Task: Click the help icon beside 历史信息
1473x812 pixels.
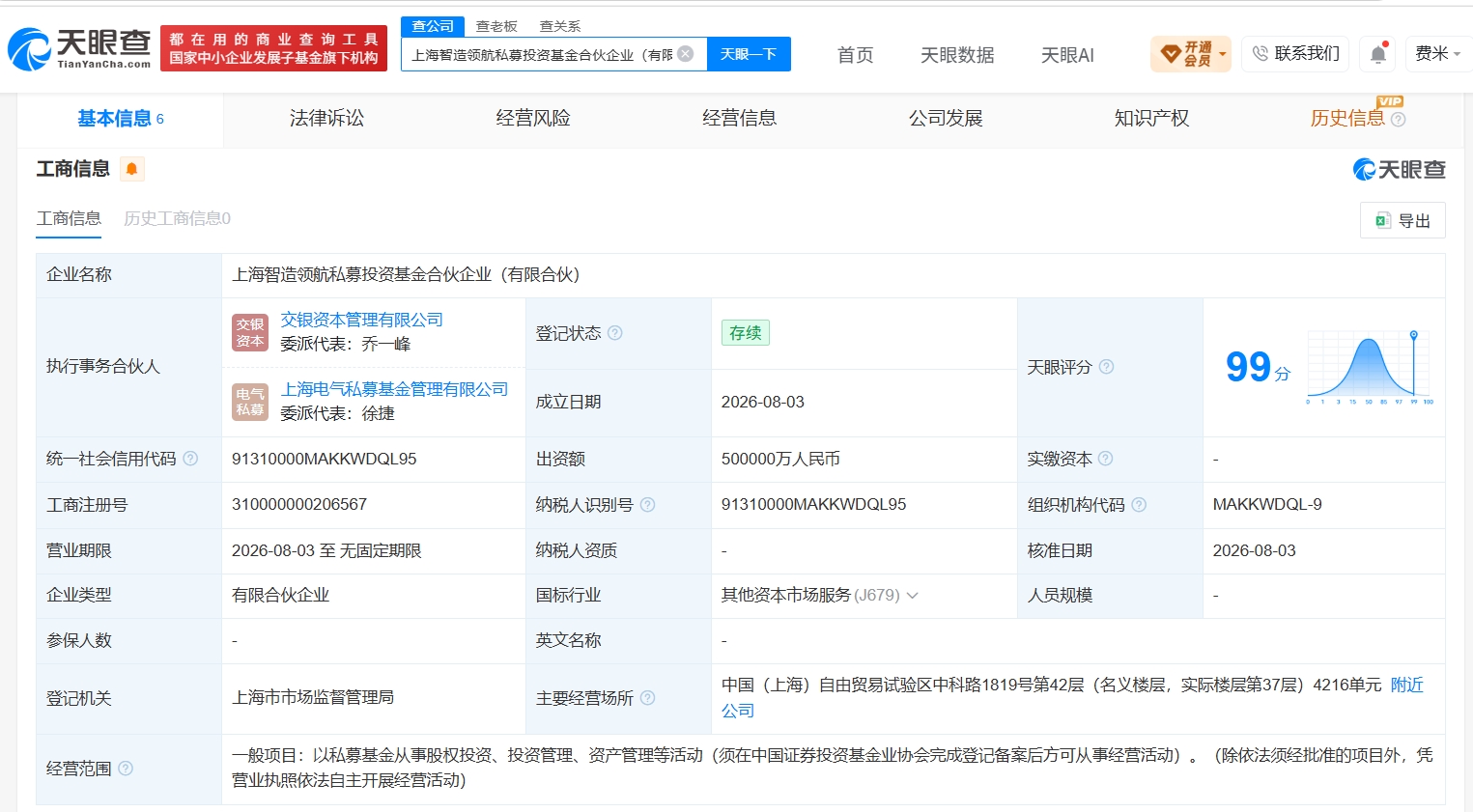Action: 1398,120
